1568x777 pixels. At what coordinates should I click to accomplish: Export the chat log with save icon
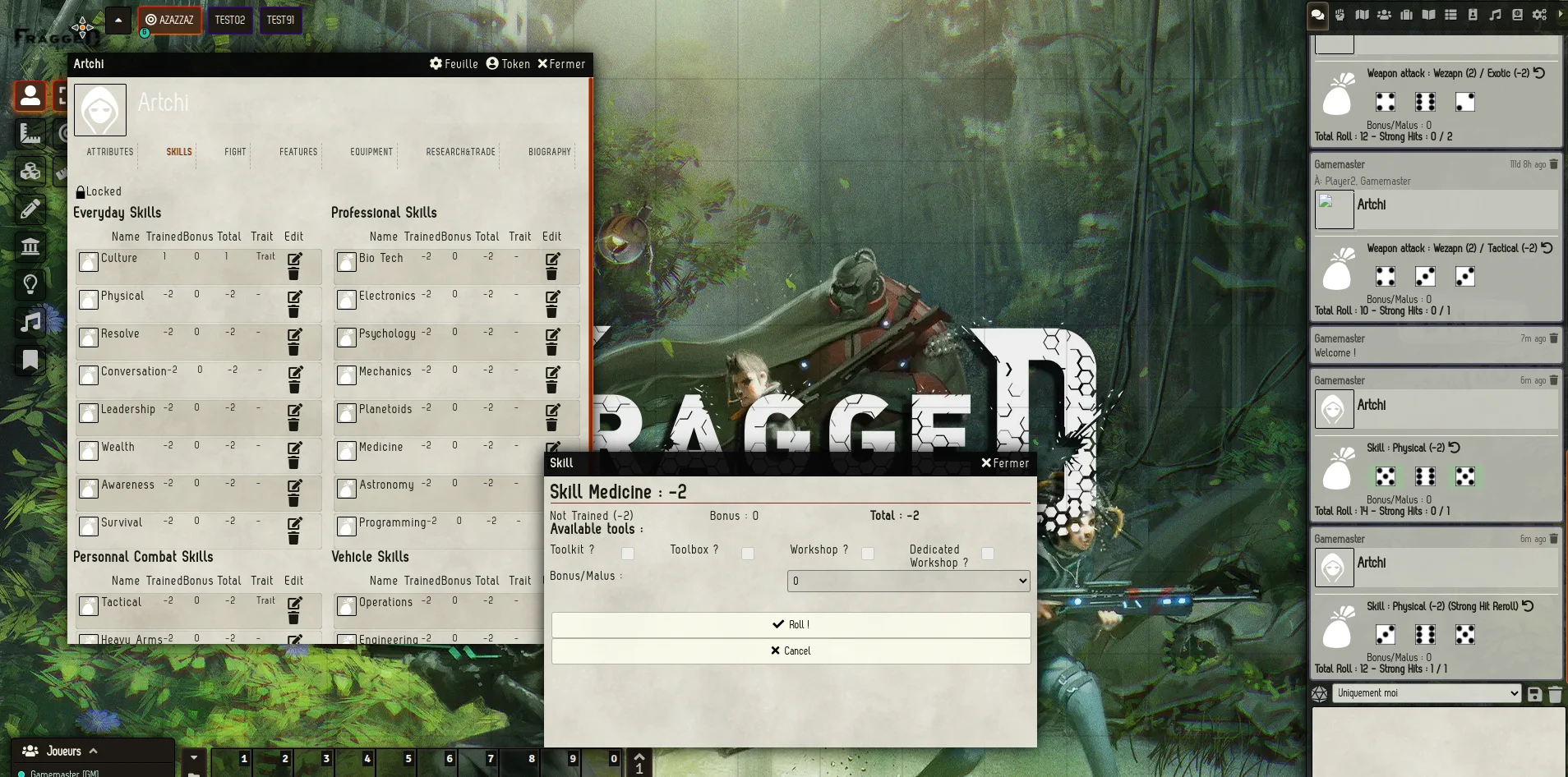tap(1534, 694)
